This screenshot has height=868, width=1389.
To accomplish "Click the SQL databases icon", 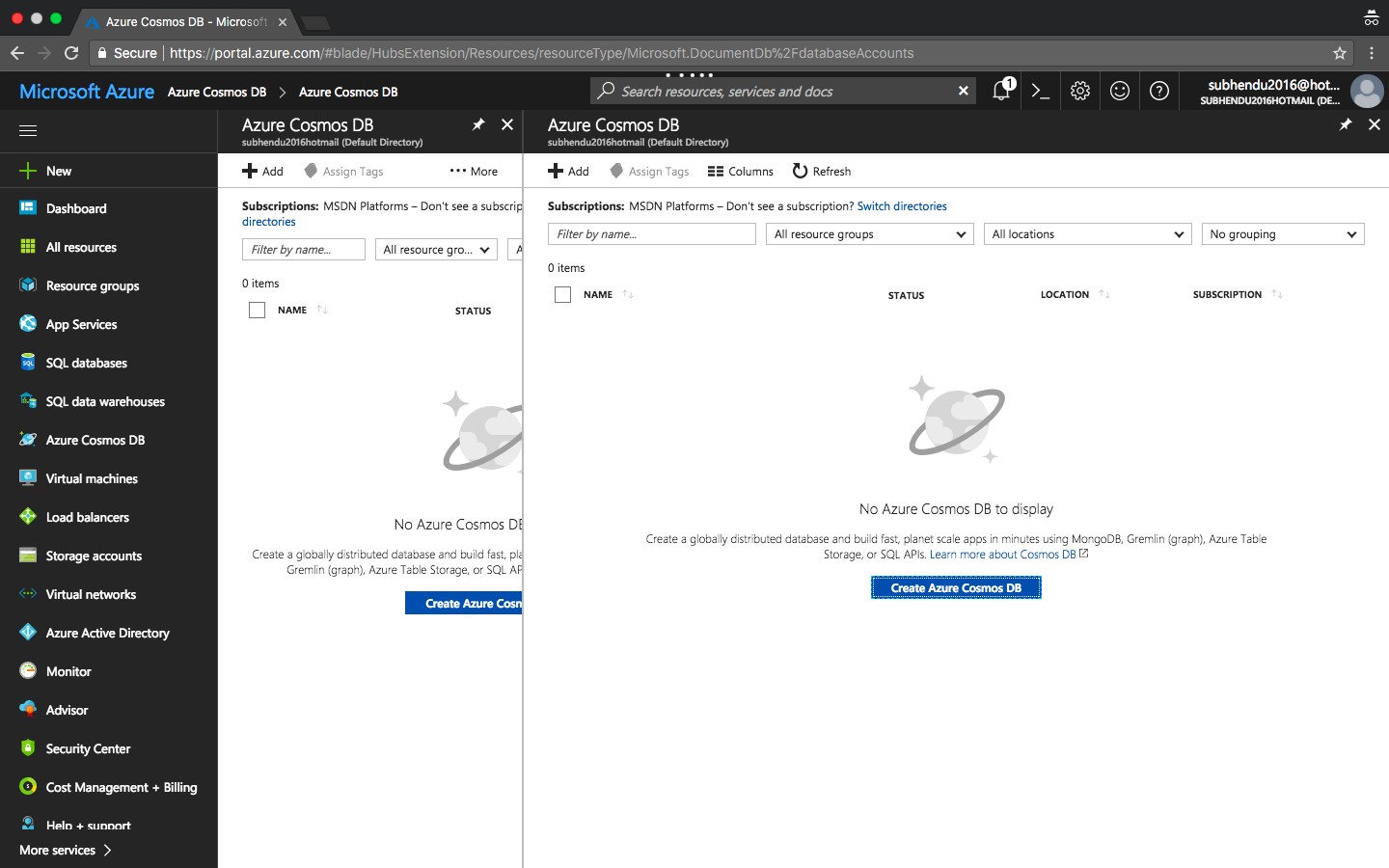I will tap(28, 363).
